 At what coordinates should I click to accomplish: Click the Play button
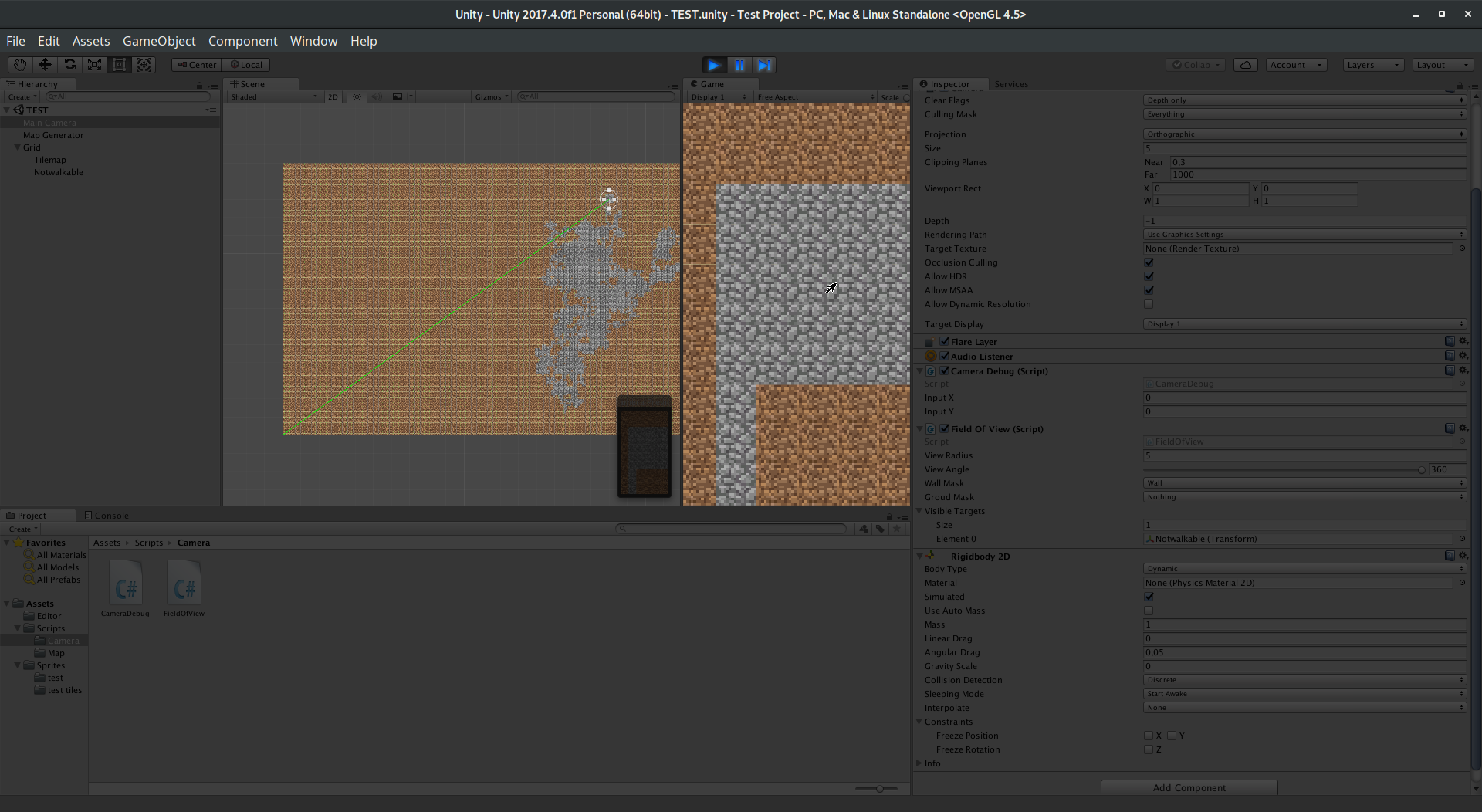point(715,65)
